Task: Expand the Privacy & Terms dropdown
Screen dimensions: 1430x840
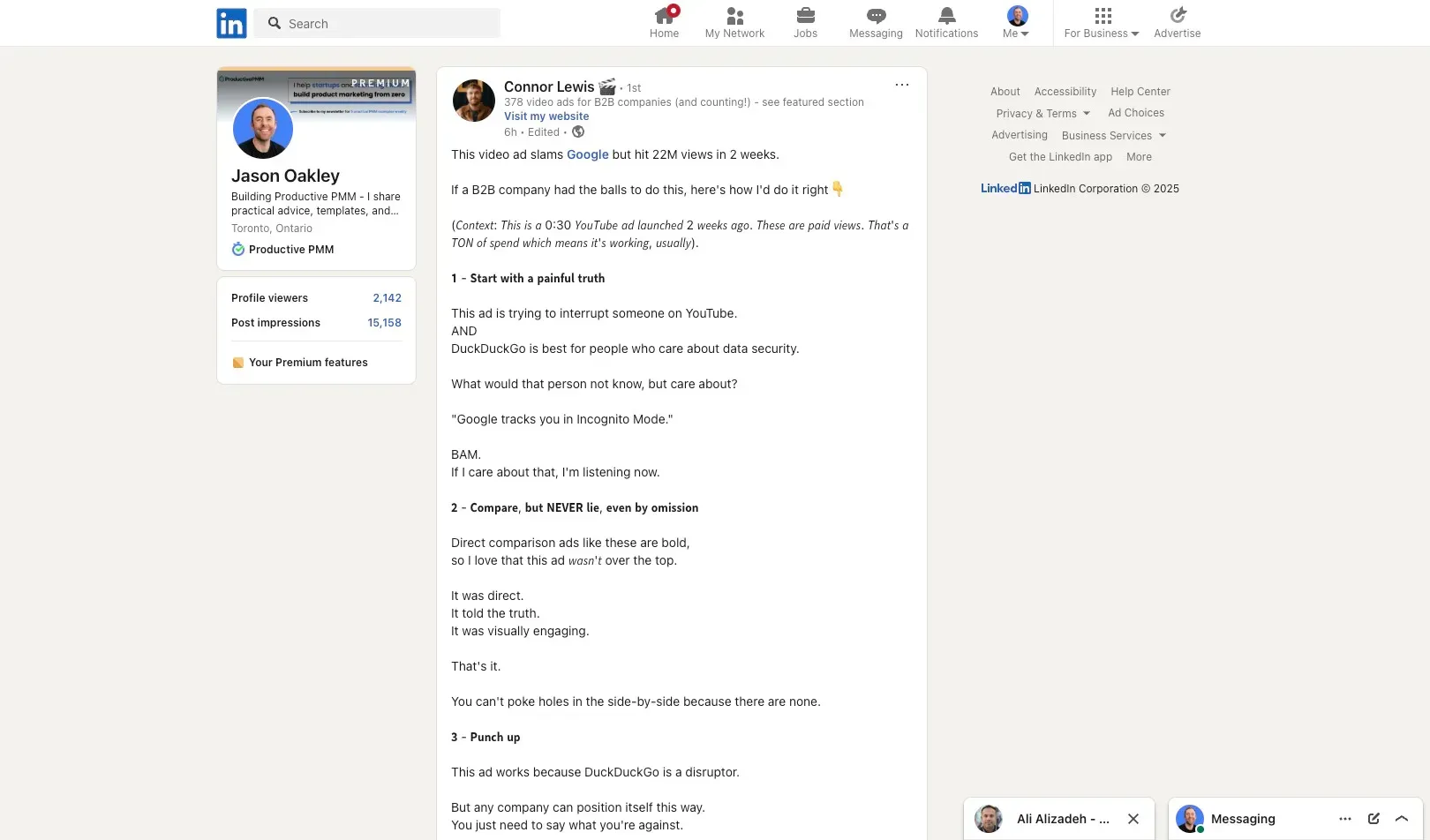Action: [x=1043, y=114]
